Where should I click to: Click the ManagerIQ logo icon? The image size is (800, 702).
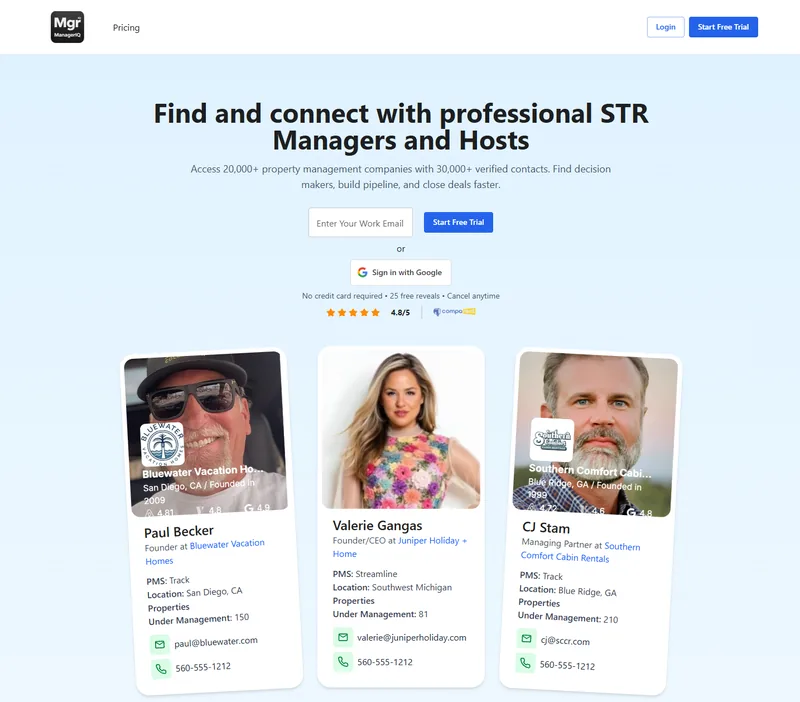(67, 27)
